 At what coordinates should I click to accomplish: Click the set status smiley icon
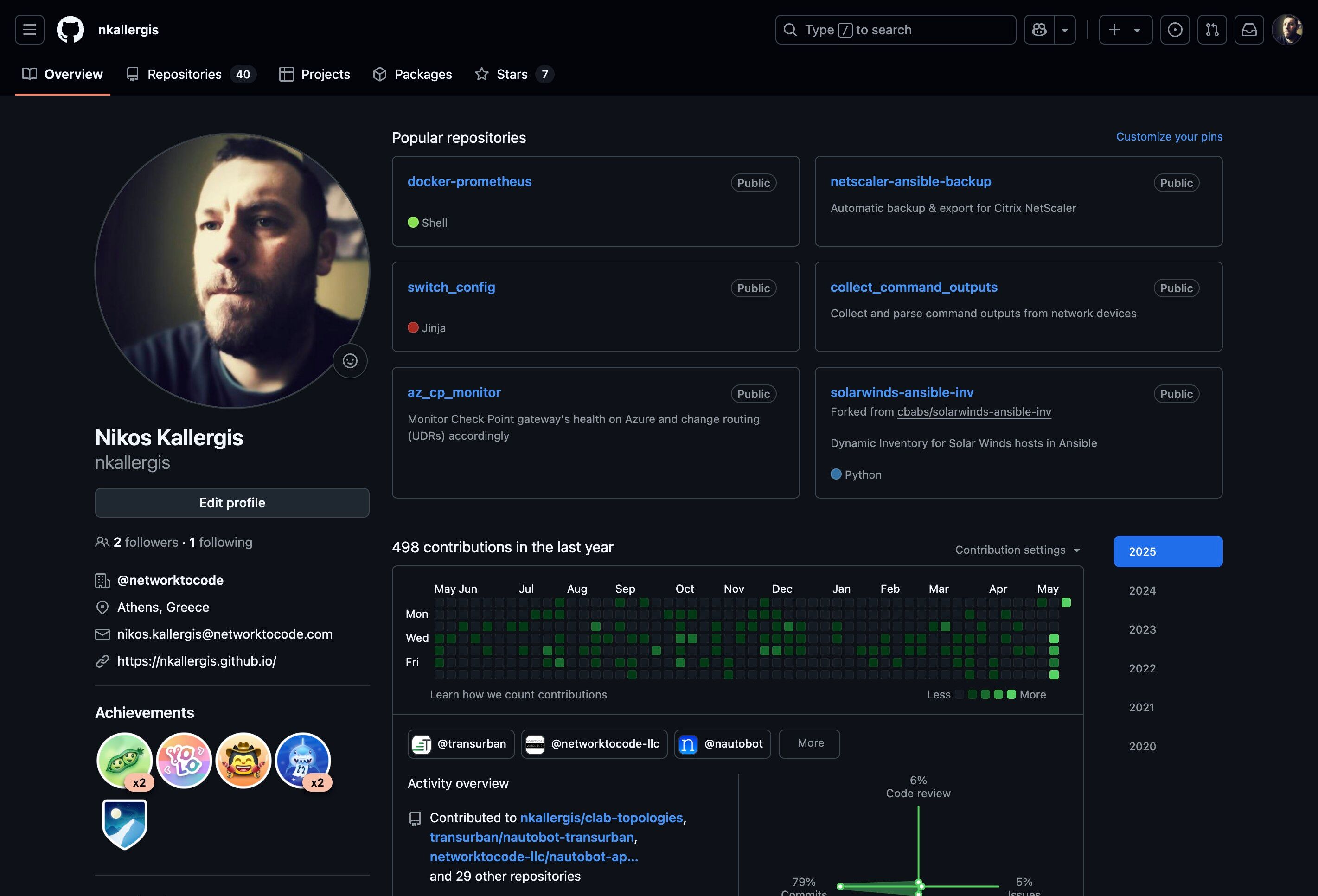coord(350,361)
